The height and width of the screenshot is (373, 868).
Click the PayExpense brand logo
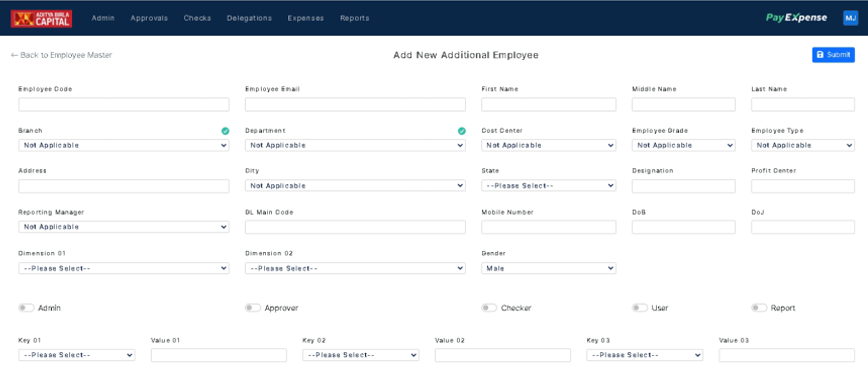point(797,18)
